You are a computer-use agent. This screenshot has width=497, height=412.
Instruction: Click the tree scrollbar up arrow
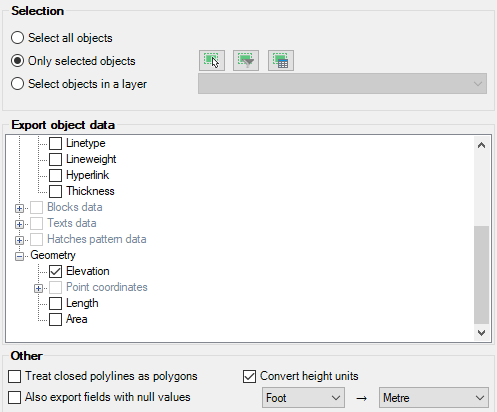pos(481,145)
